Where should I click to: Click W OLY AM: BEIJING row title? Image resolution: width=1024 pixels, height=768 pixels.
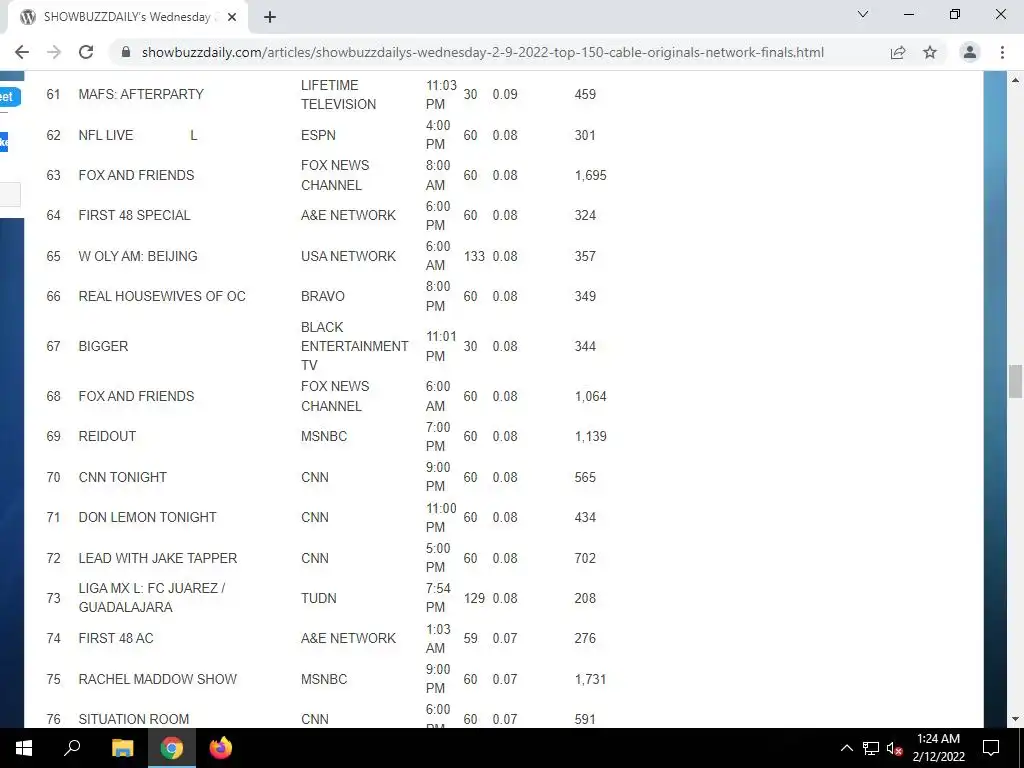pos(138,256)
